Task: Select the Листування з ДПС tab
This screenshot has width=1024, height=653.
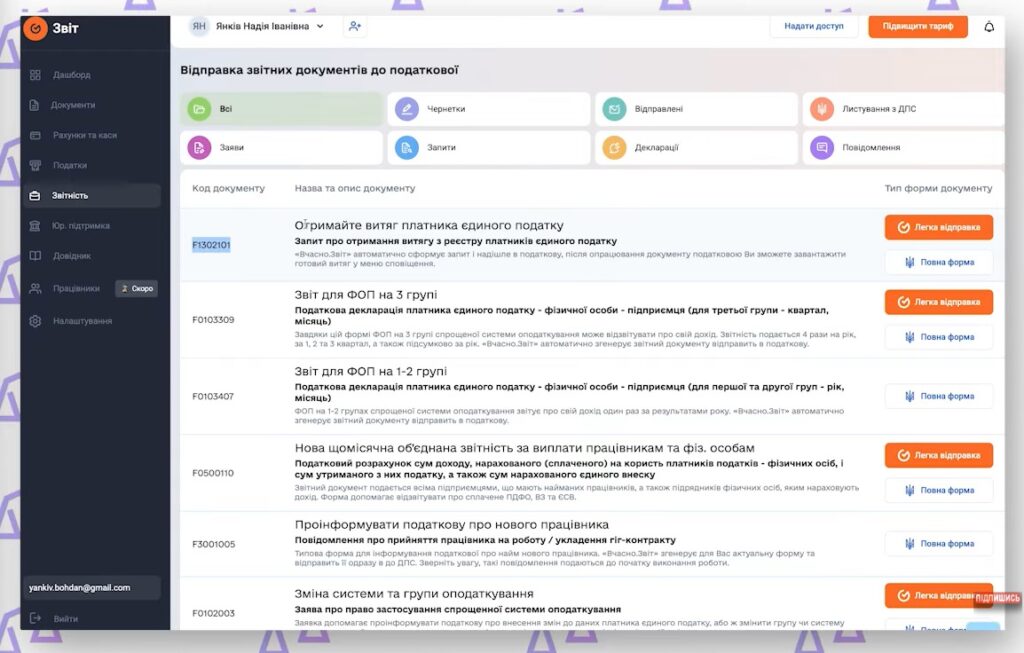Action: pyautogui.click(x=902, y=108)
